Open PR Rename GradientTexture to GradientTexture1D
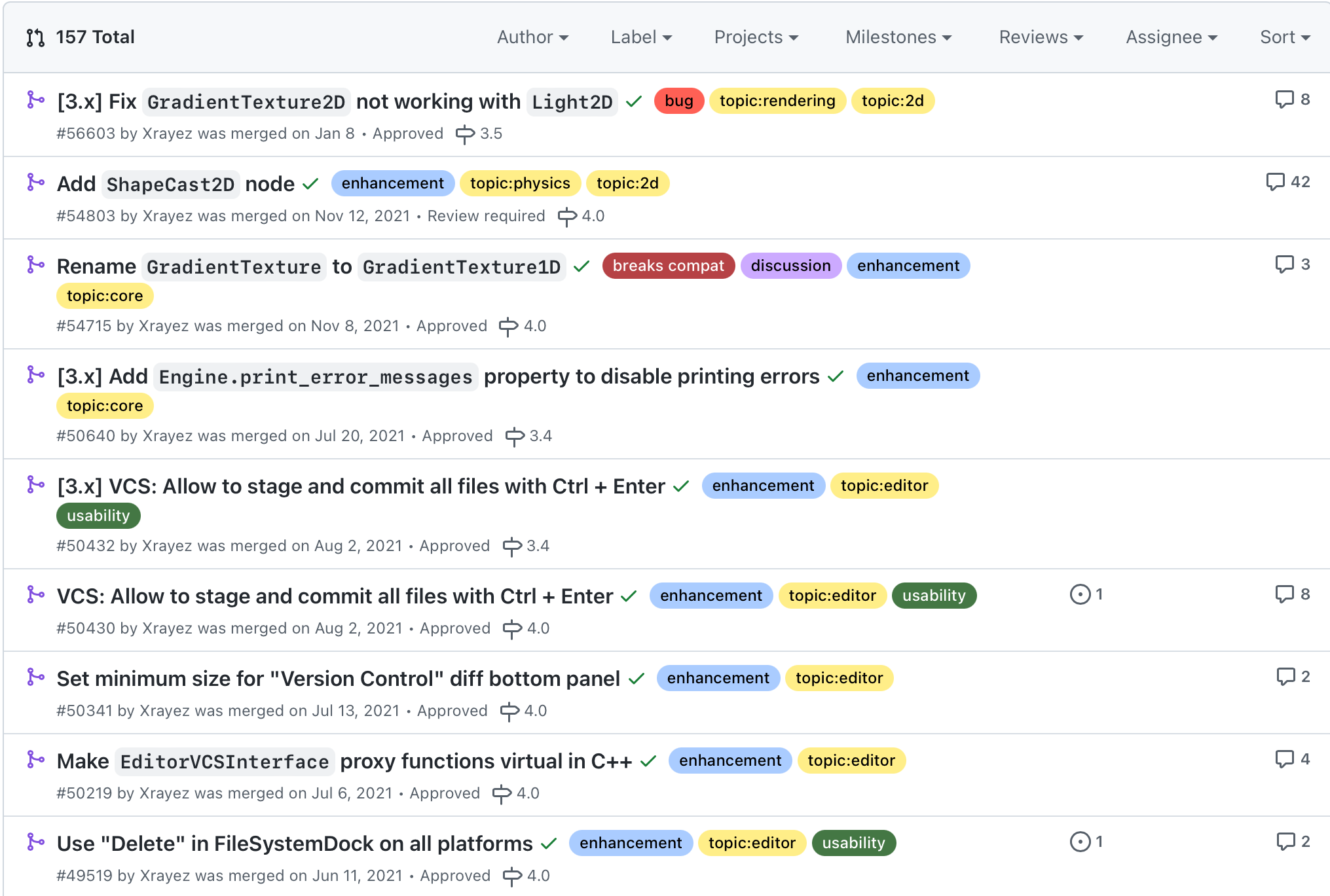This screenshot has height=896, width=1330. 312,266
